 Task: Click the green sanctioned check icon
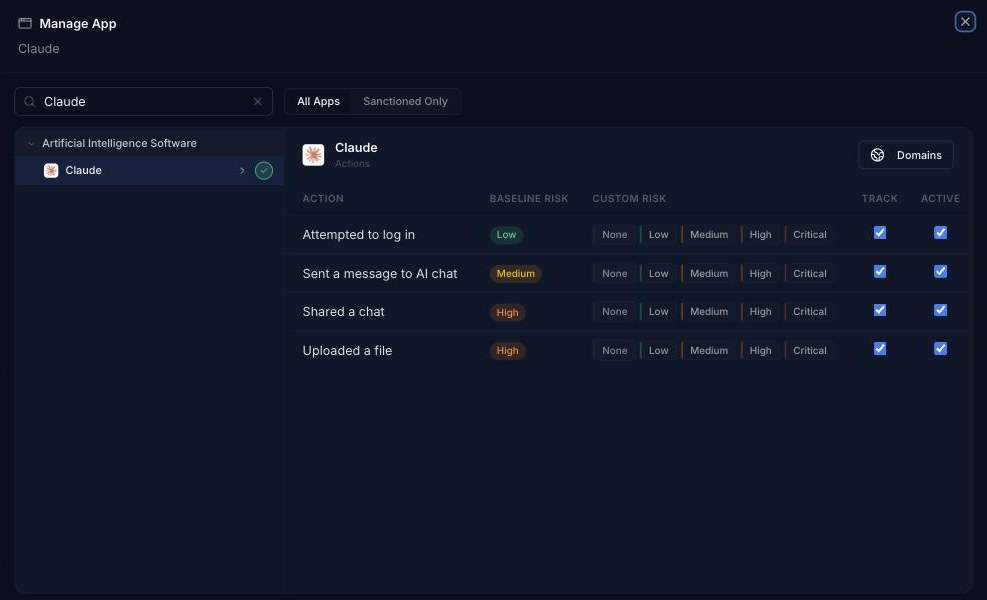click(264, 171)
